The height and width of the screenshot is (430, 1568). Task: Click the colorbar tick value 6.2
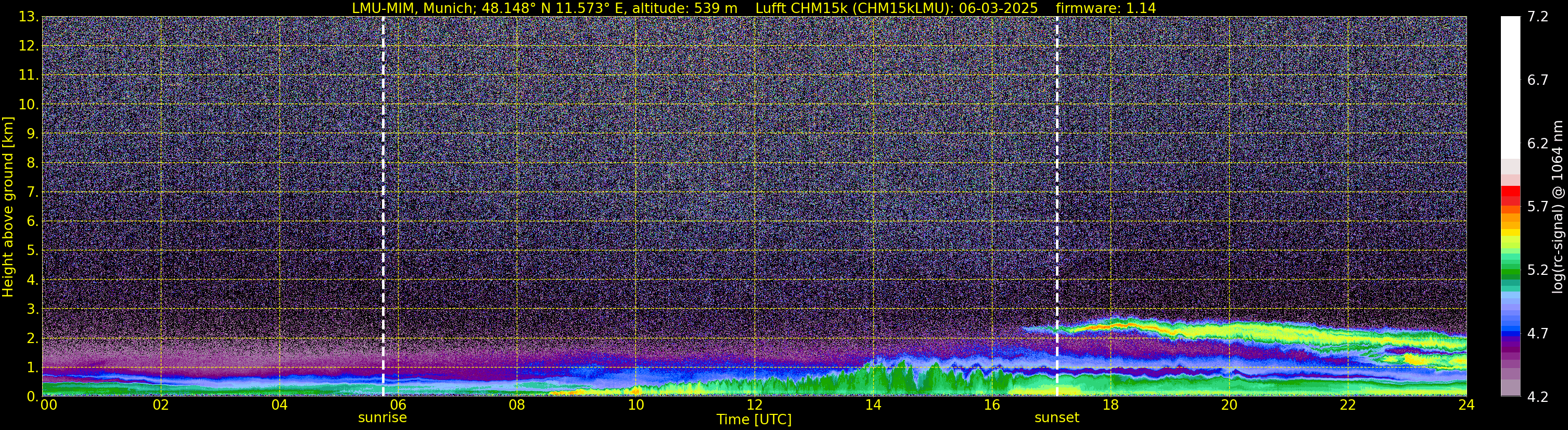[x=1538, y=143]
